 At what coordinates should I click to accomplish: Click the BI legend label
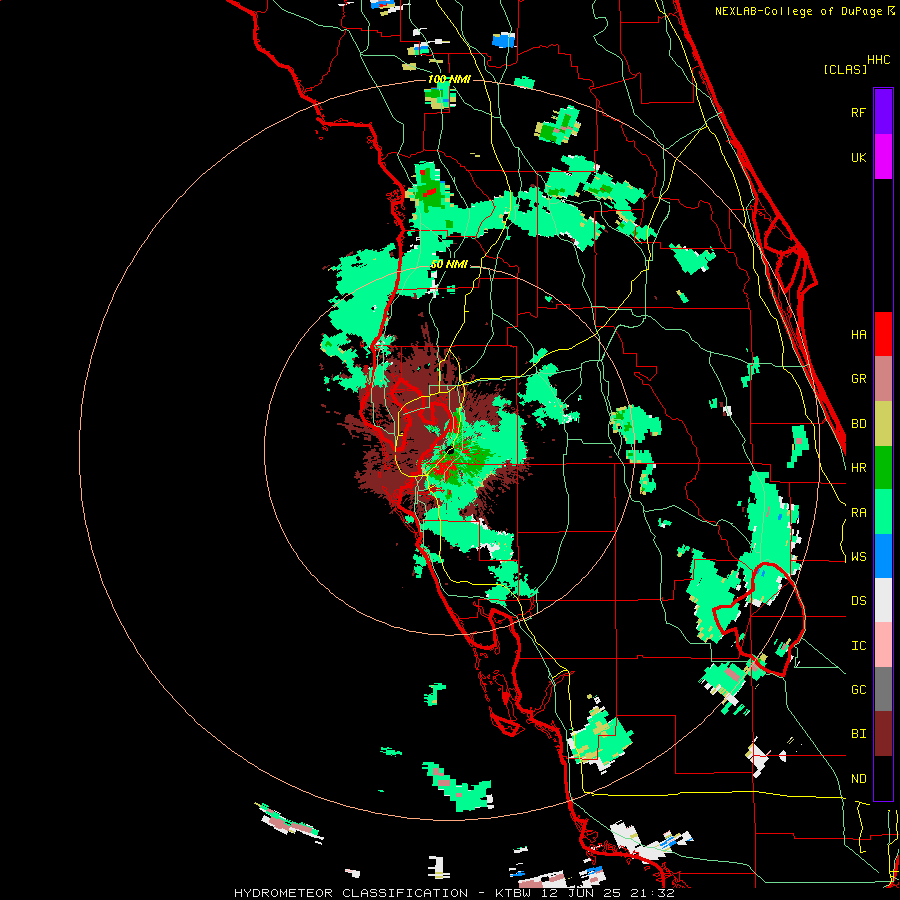pos(858,734)
